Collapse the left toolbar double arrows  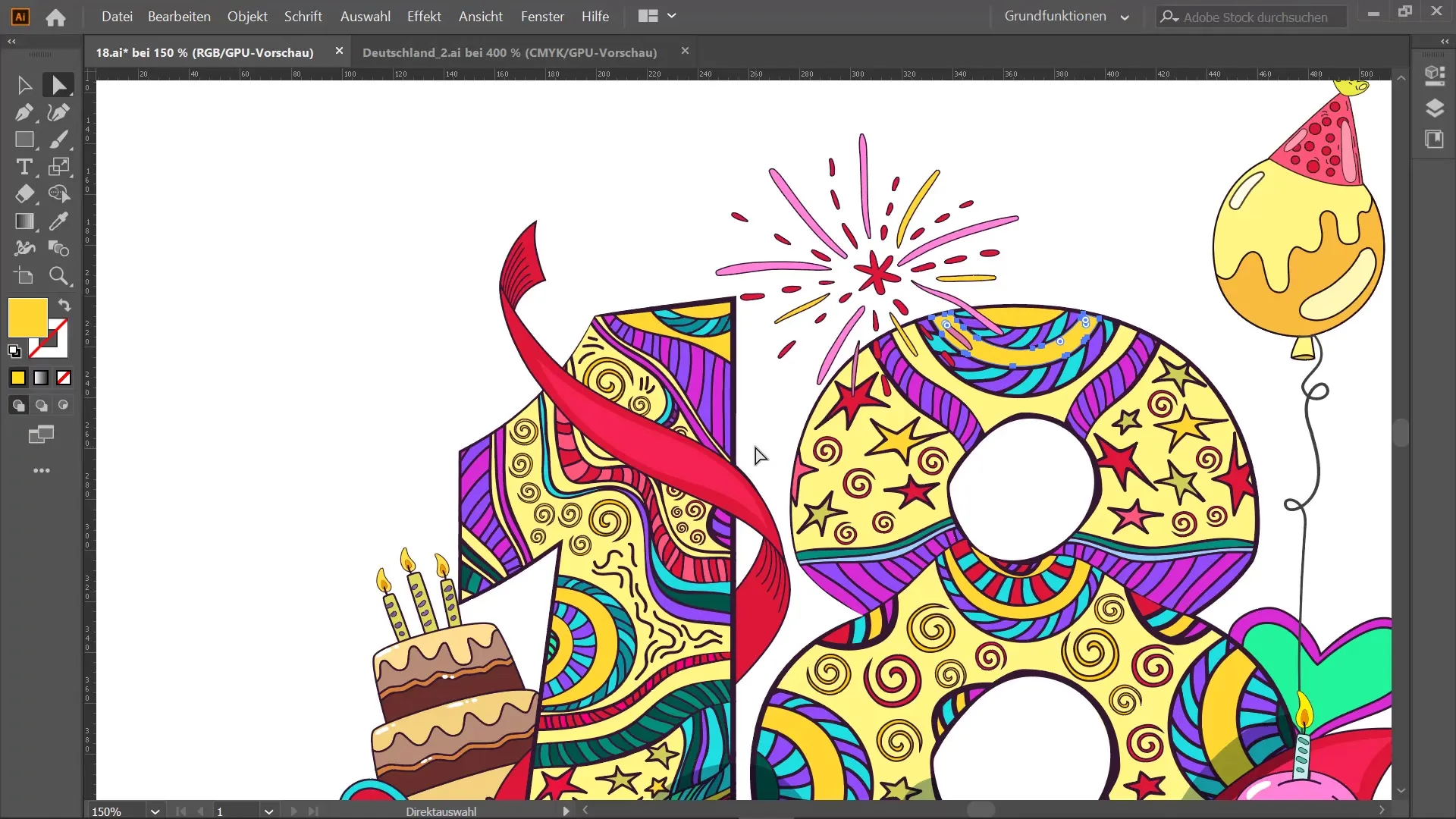(11, 42)
